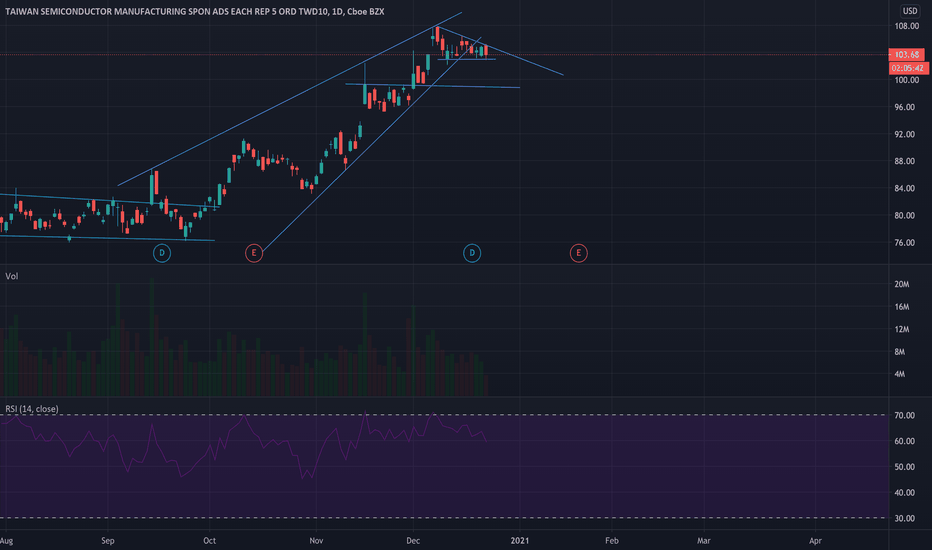This screenshot has height=550, width=932.
Task: Click the 108.00 price axis label
Action: click(x=907, y=26)
